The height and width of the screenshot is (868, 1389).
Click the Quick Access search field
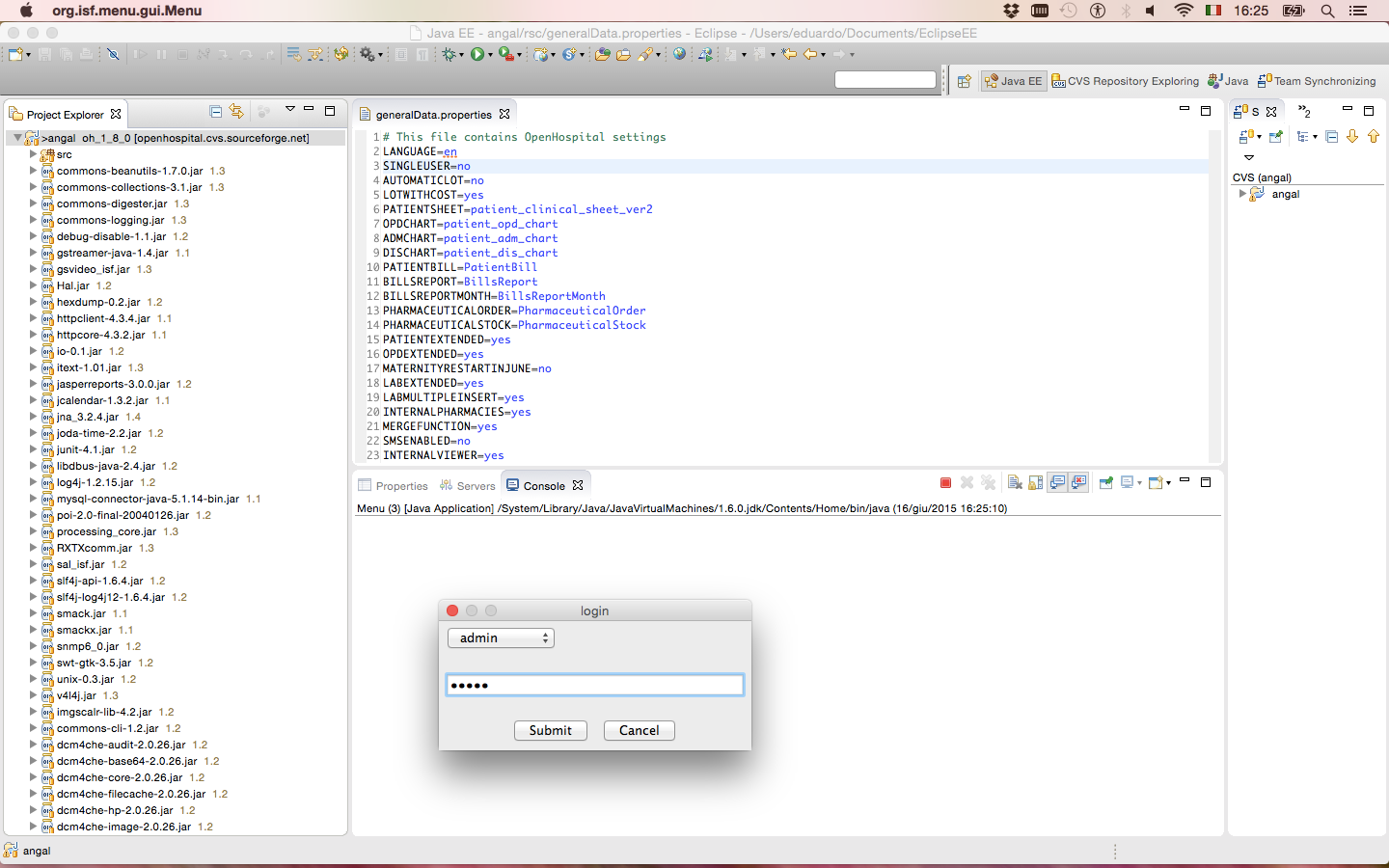click(885, 80)
